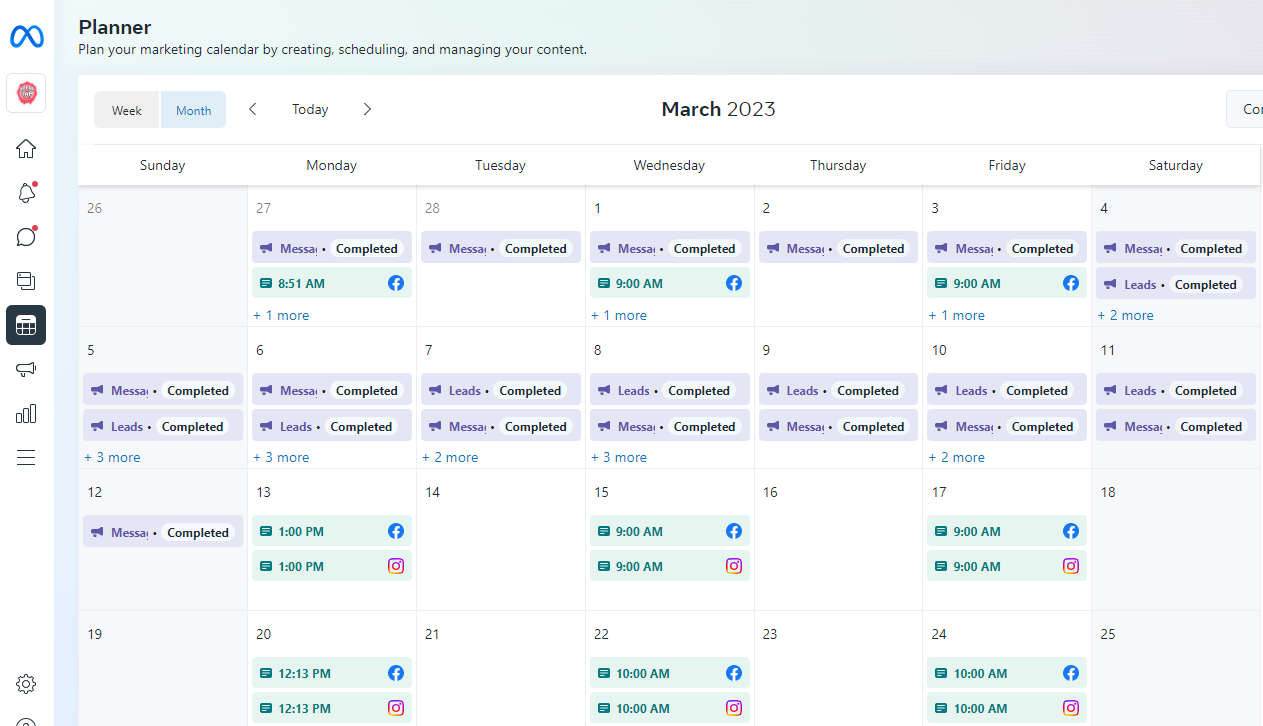Open the Ads megaphone icon in sidebar
Screen dimensions: 1263x726
click(x=26, y=369)
